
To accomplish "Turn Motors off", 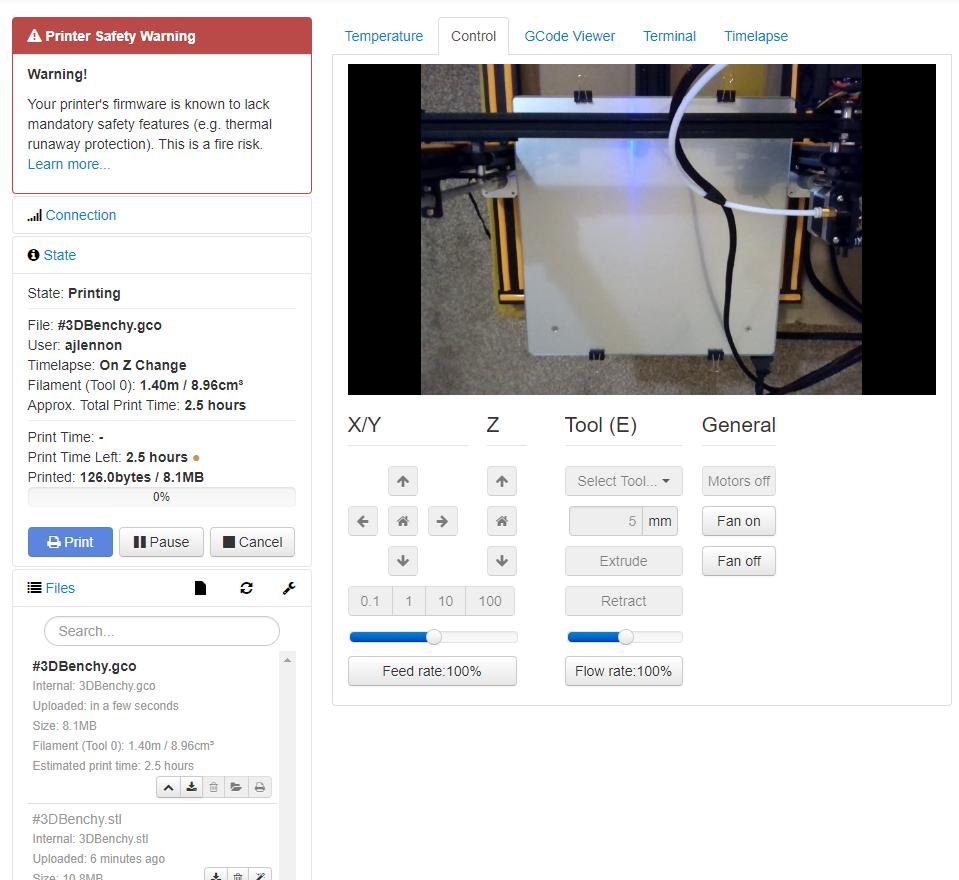I will coord(739,481).
